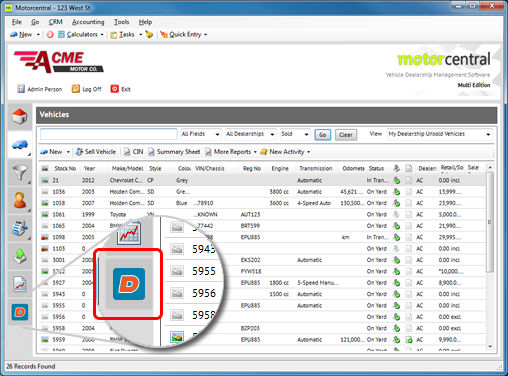This screenshot has height=376, width=508.
Task: Click the Clear button
Action: pos(346,135)
